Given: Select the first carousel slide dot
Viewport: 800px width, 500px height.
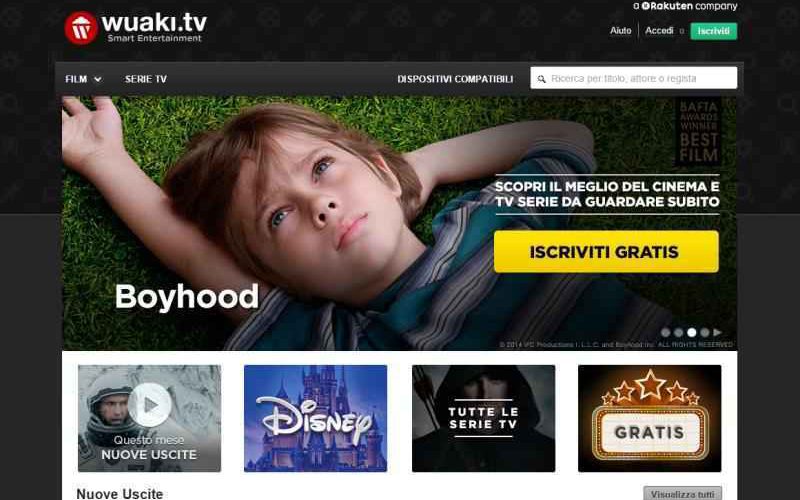Looking at the screenshot, I should point(665,333).
